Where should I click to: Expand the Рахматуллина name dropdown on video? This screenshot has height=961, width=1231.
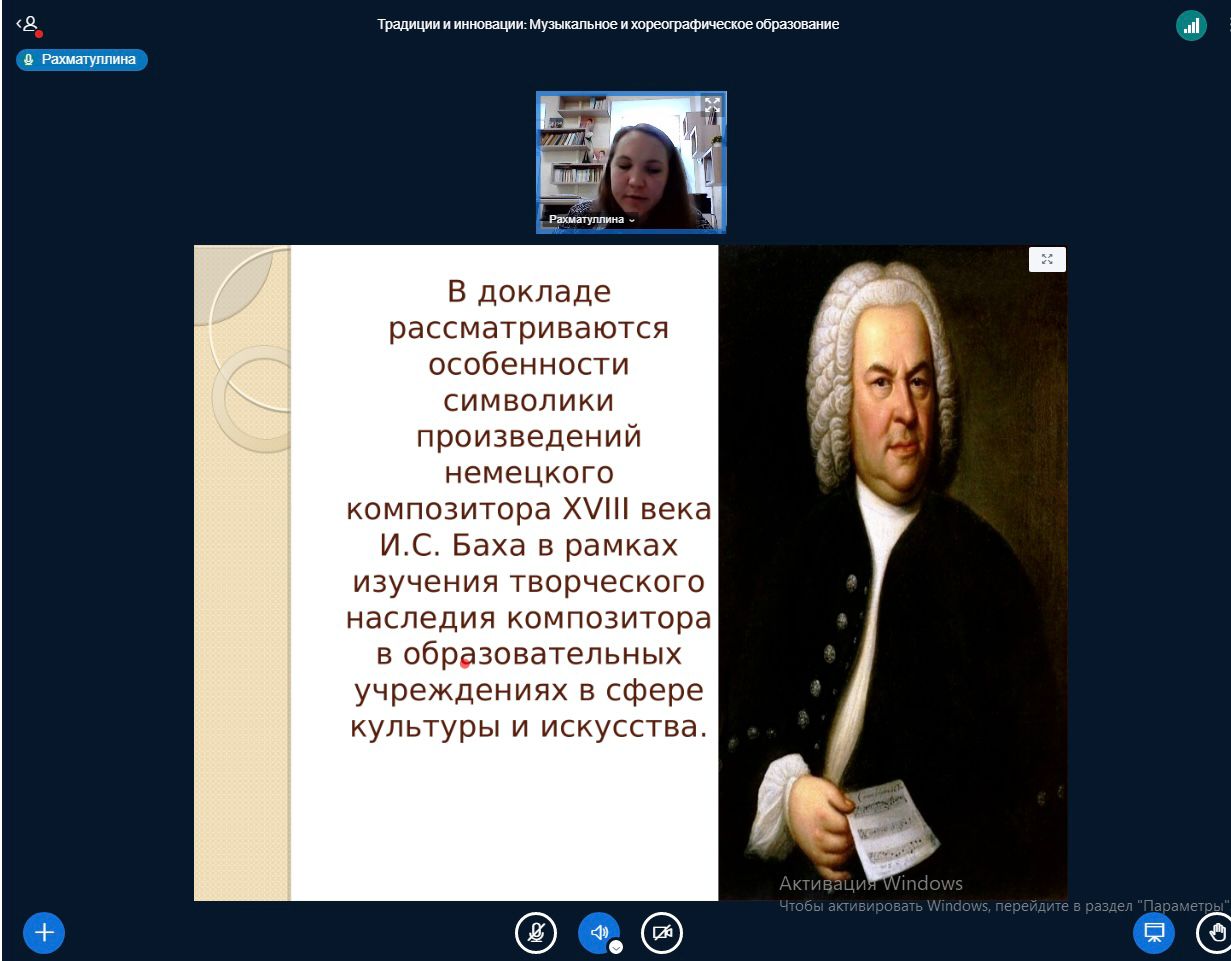click(x=631, y=219)
